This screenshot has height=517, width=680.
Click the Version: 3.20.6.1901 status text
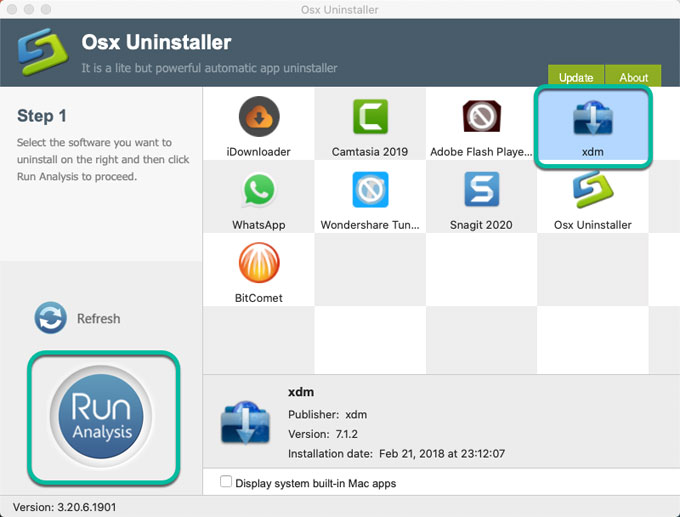[x=65, y=507]
